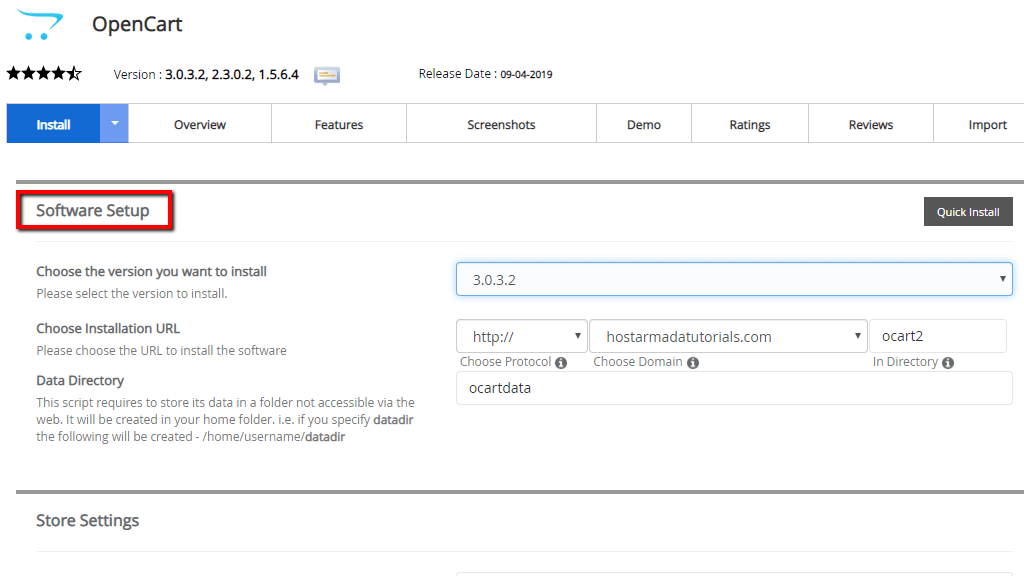1024x576 pixels.
Task: Click the OpenCart shopping cart logo
Action: [38, 24]
